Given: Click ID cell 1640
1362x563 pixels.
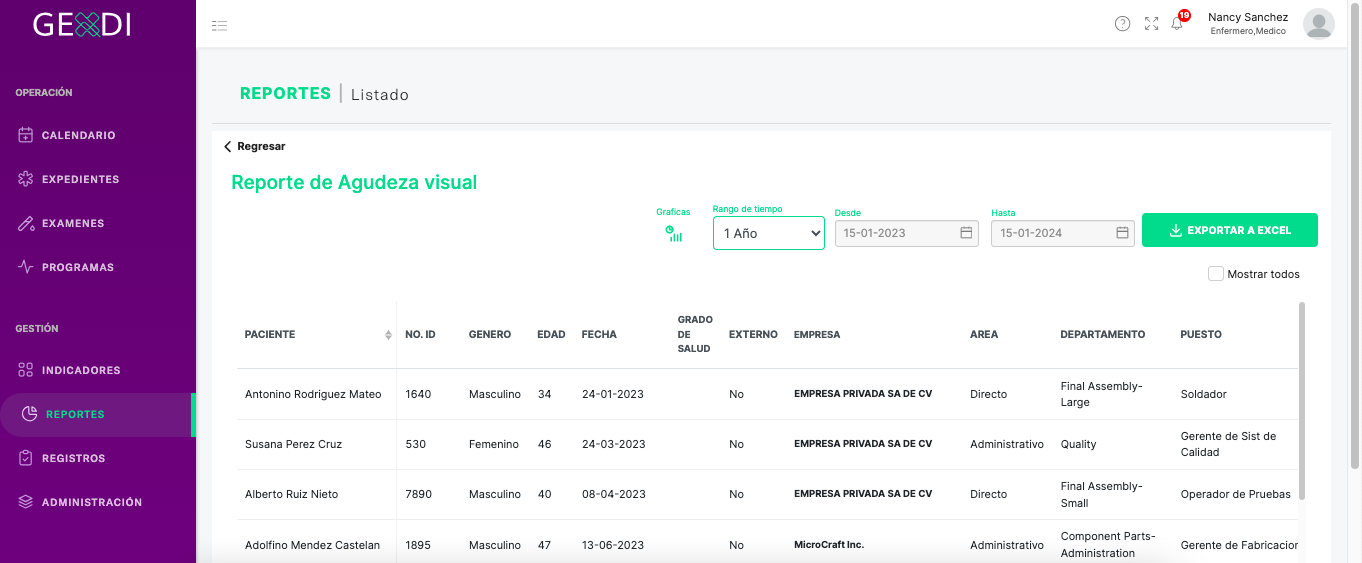Looking at the screenshot, I should point(418,394).
